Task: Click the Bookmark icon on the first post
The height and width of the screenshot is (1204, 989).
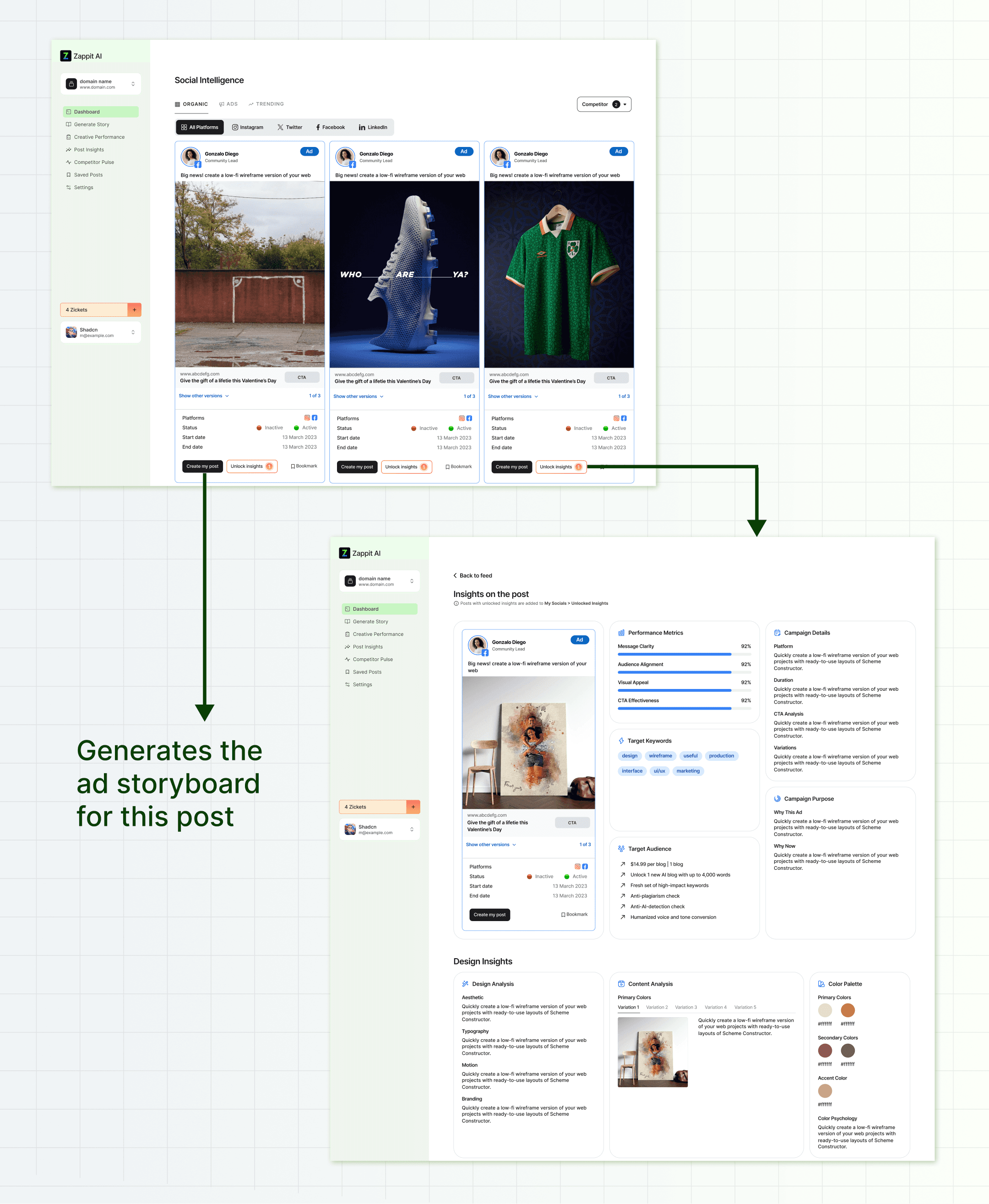Action: [293, 466]
